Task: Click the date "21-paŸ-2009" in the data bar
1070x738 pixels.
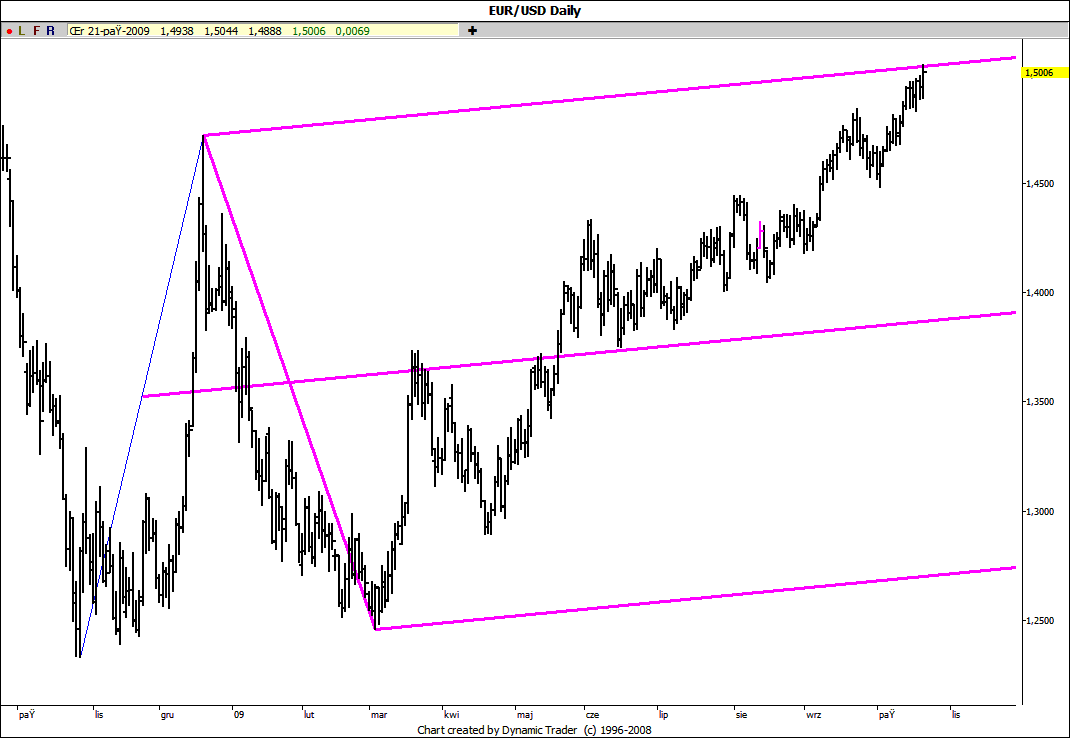Action: point(119,31)
